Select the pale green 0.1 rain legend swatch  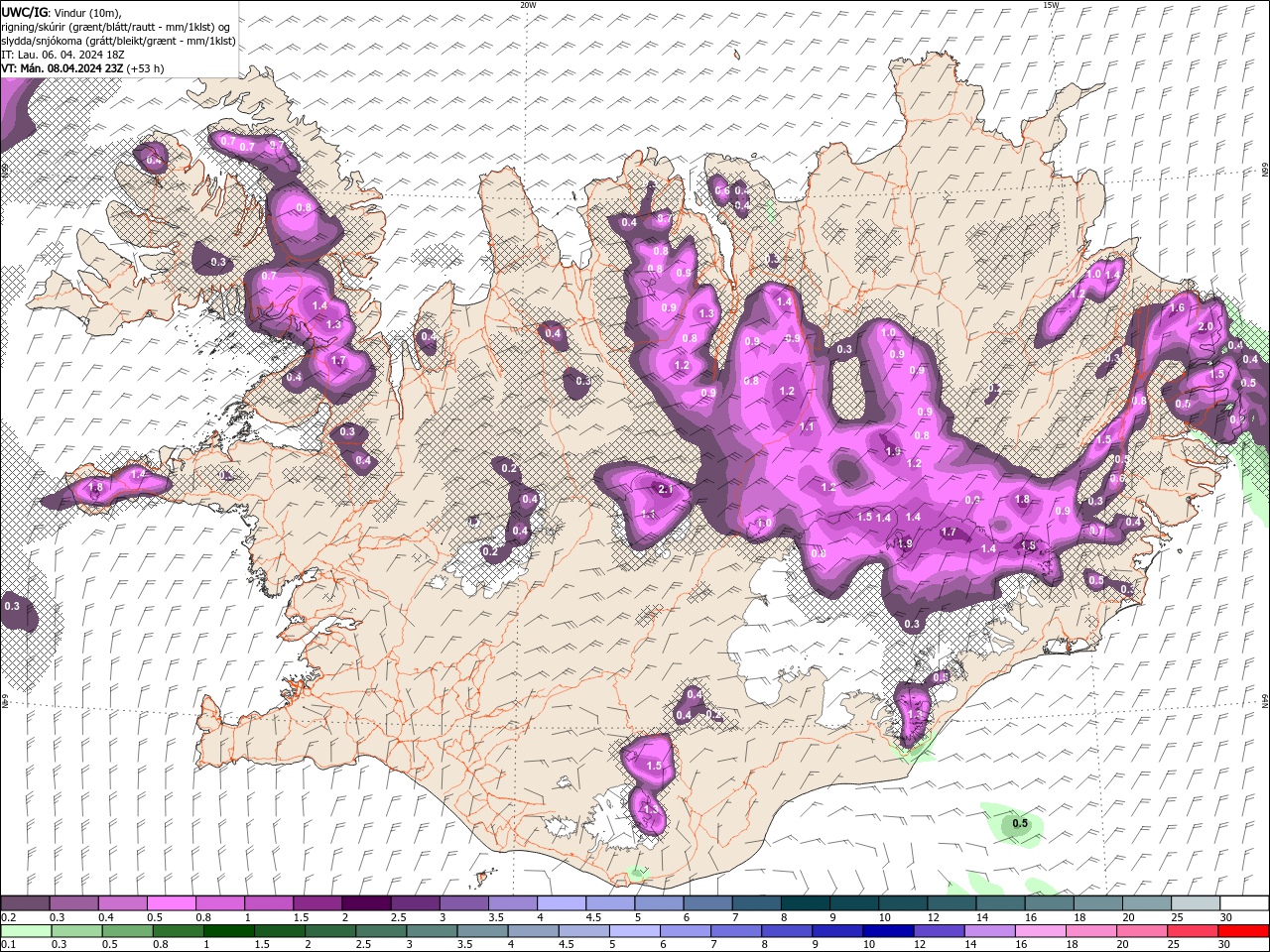pyautogui.click(x=25, y=931)
